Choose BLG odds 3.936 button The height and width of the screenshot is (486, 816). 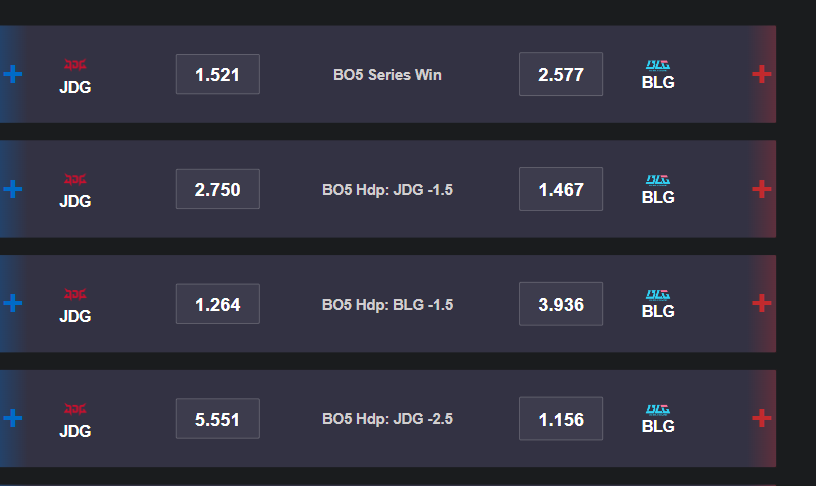(x=561, y=304)
